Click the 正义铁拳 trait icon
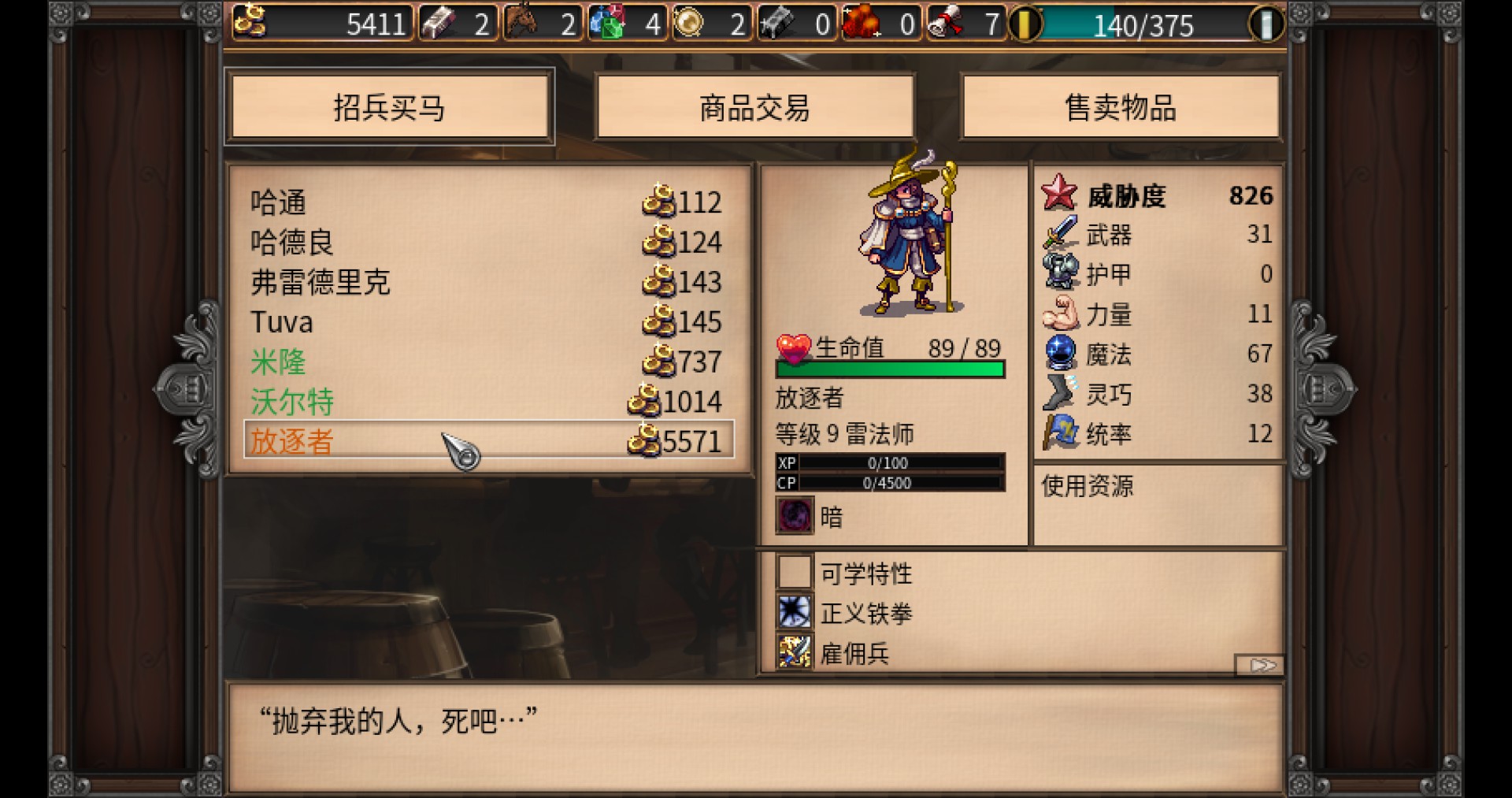This screenshot has height=798, width=1512. coord(795,612)
